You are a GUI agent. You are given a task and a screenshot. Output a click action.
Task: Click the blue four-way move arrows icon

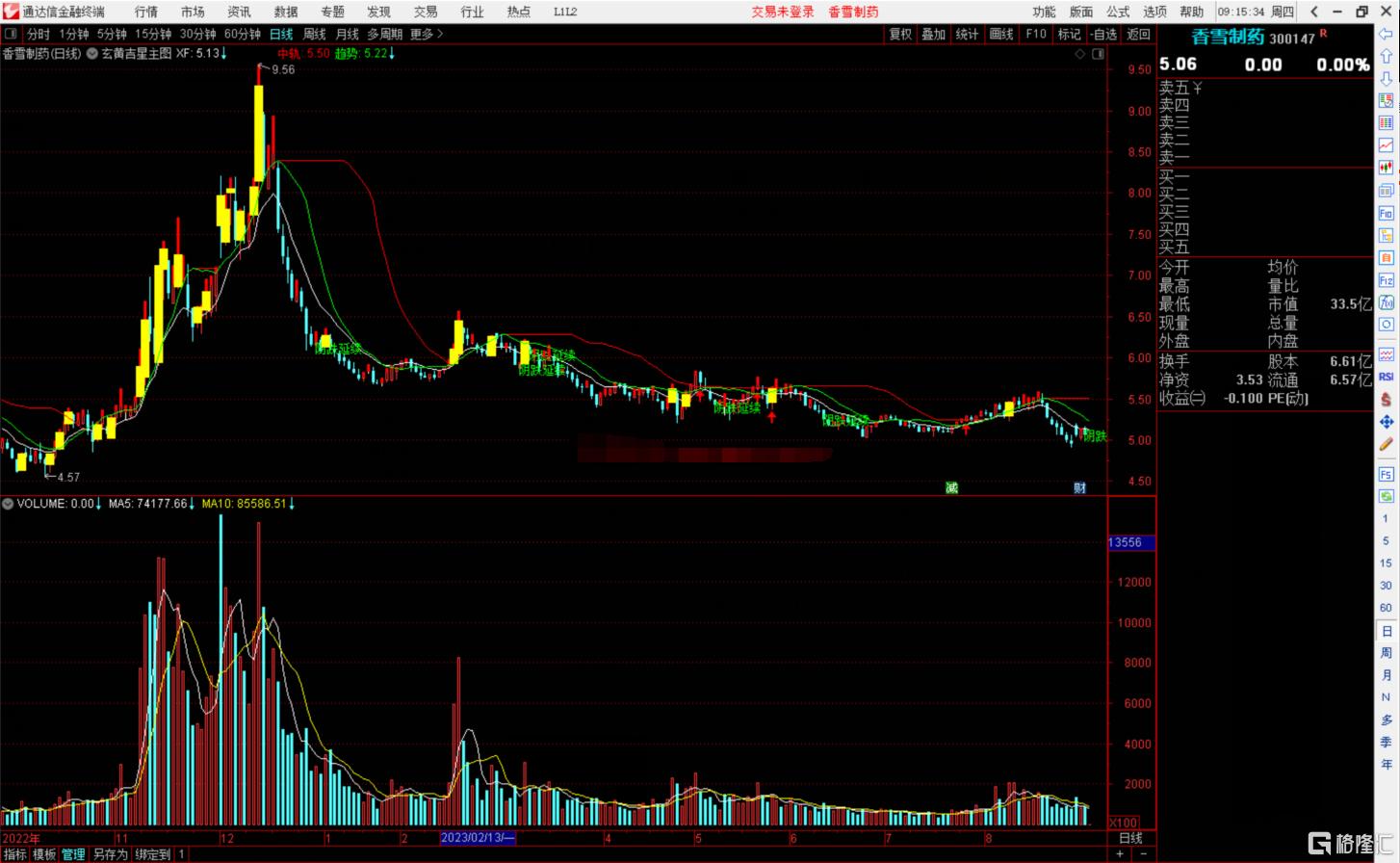click(1387, 422)
